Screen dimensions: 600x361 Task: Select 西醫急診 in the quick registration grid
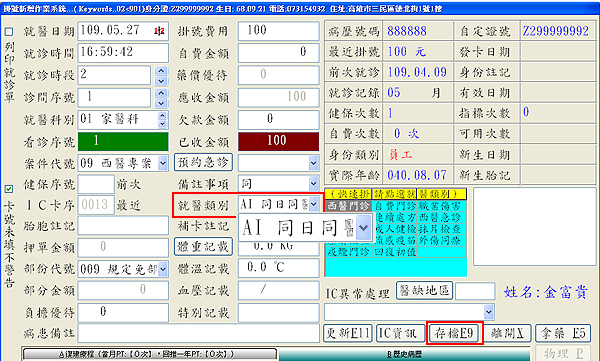click(x=442, y=217)
